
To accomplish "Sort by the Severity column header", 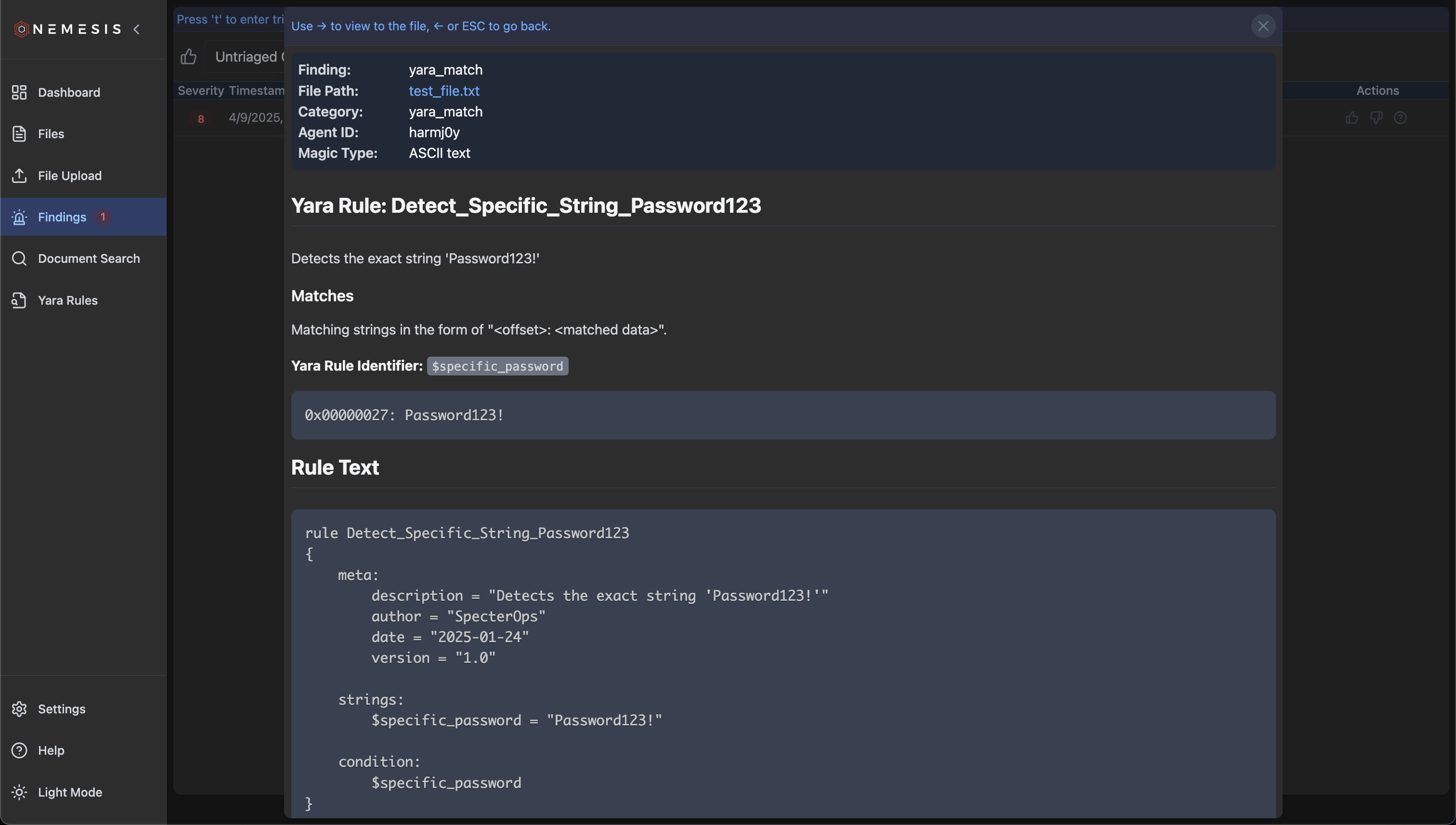I will [200, 90].
